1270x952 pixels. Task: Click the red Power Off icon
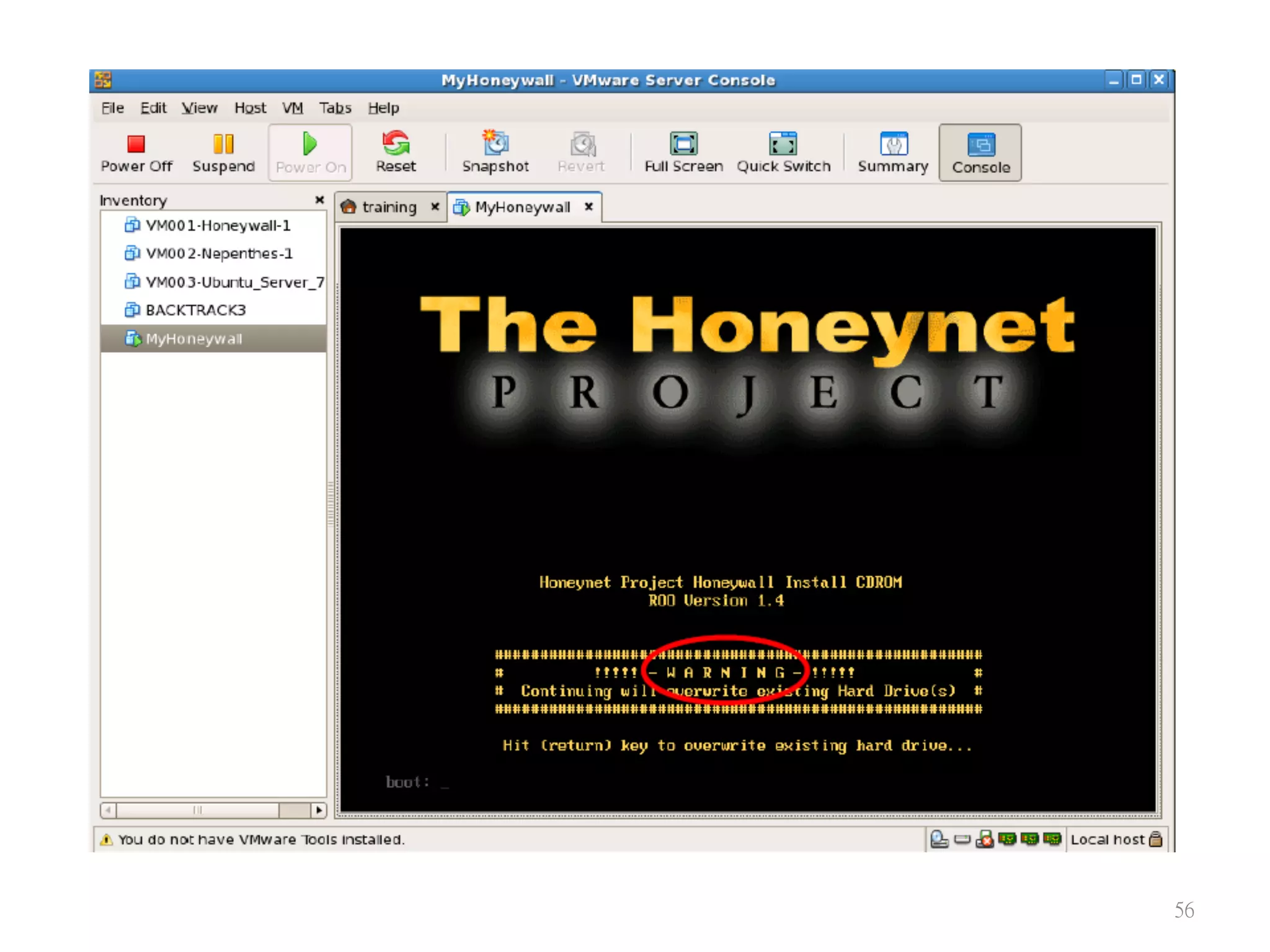pyautogui.click(x=136, y=144)
